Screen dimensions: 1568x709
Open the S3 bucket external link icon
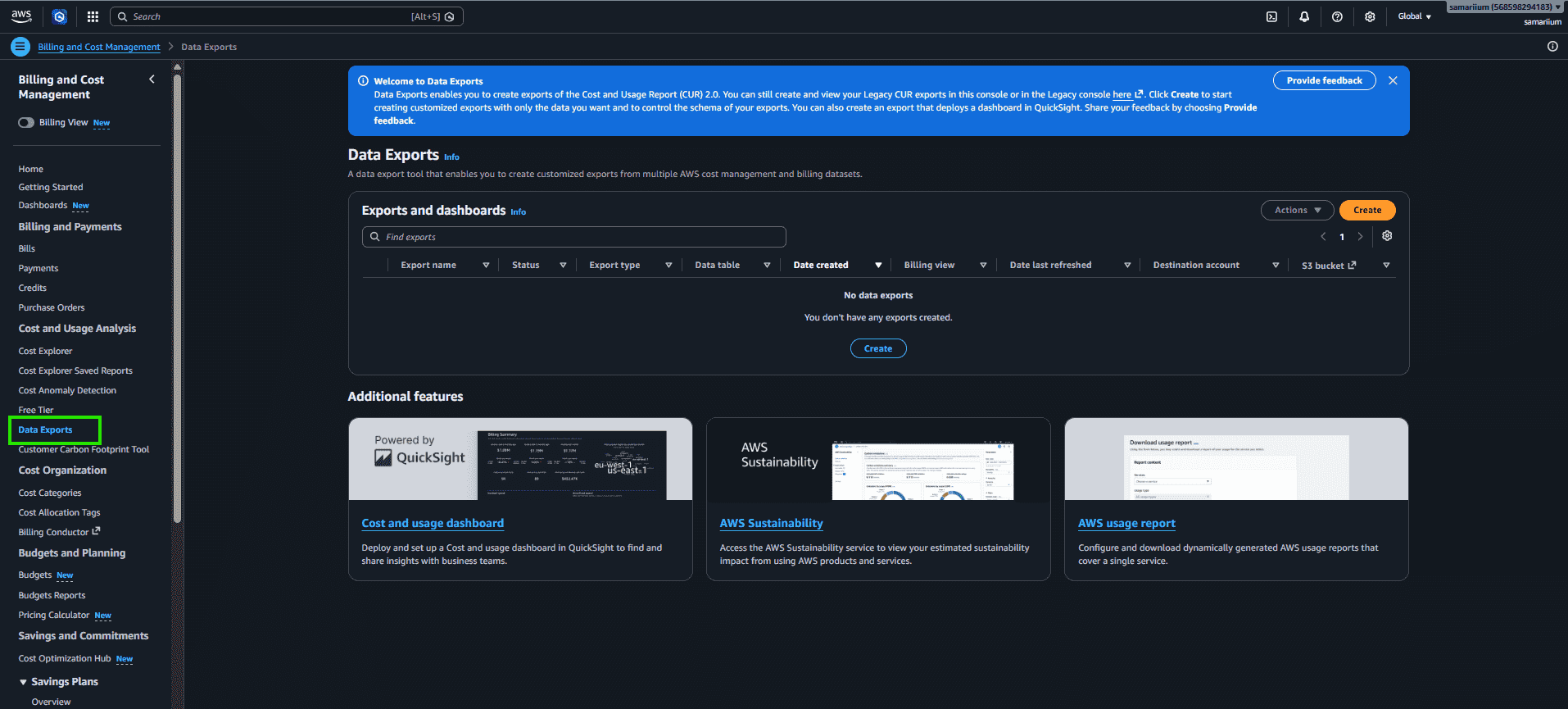pos(1352,265)
